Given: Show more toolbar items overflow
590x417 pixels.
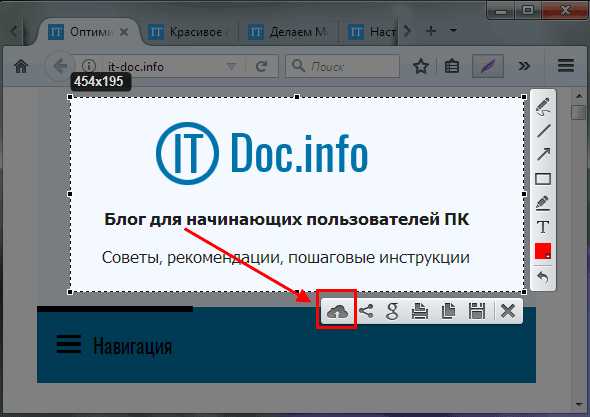Looking at the screenshot, I should point(524,66).
